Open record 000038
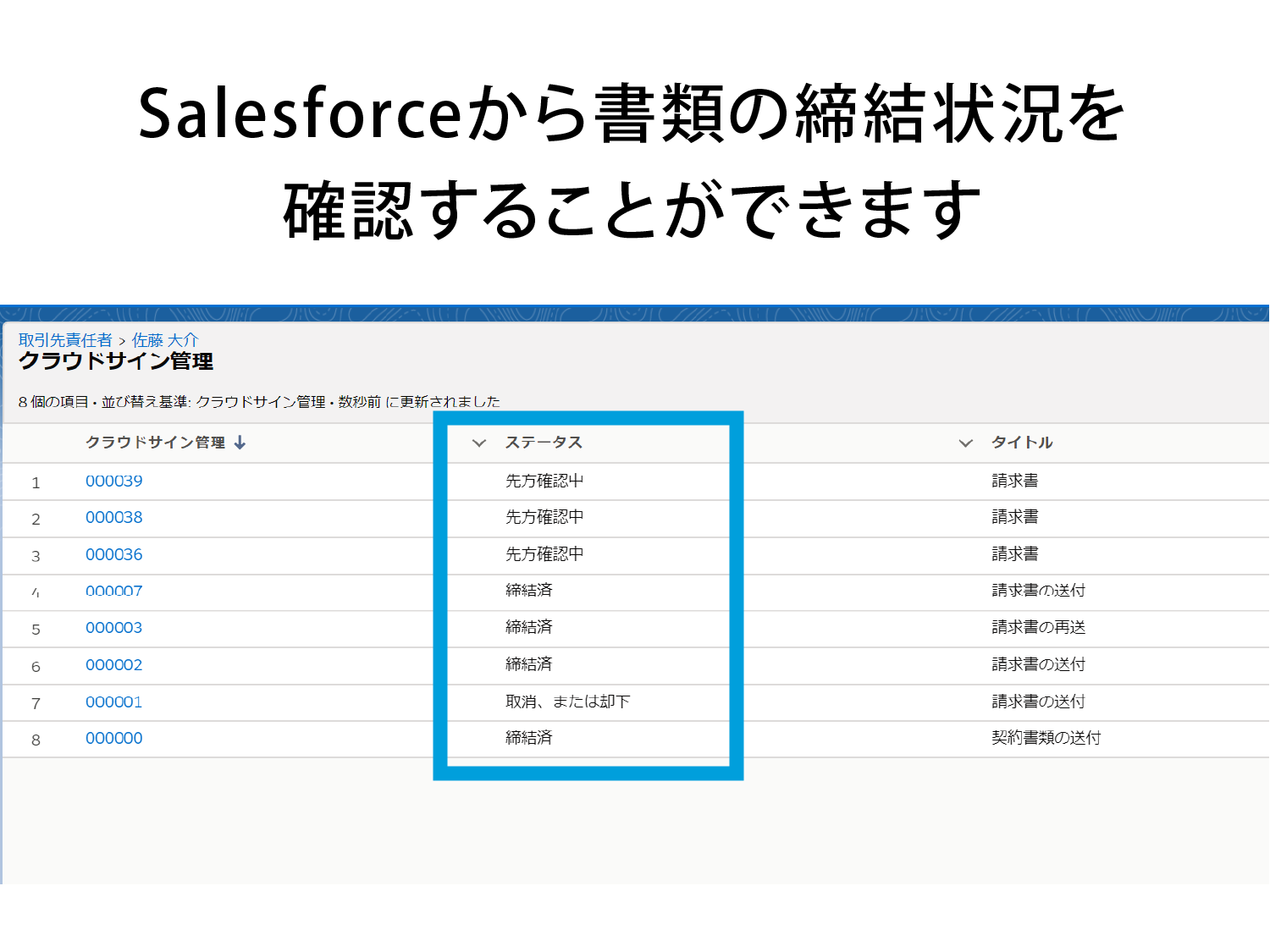Image resolution: width=1270 pixels, height=952 pixels. tap(114, 517)
